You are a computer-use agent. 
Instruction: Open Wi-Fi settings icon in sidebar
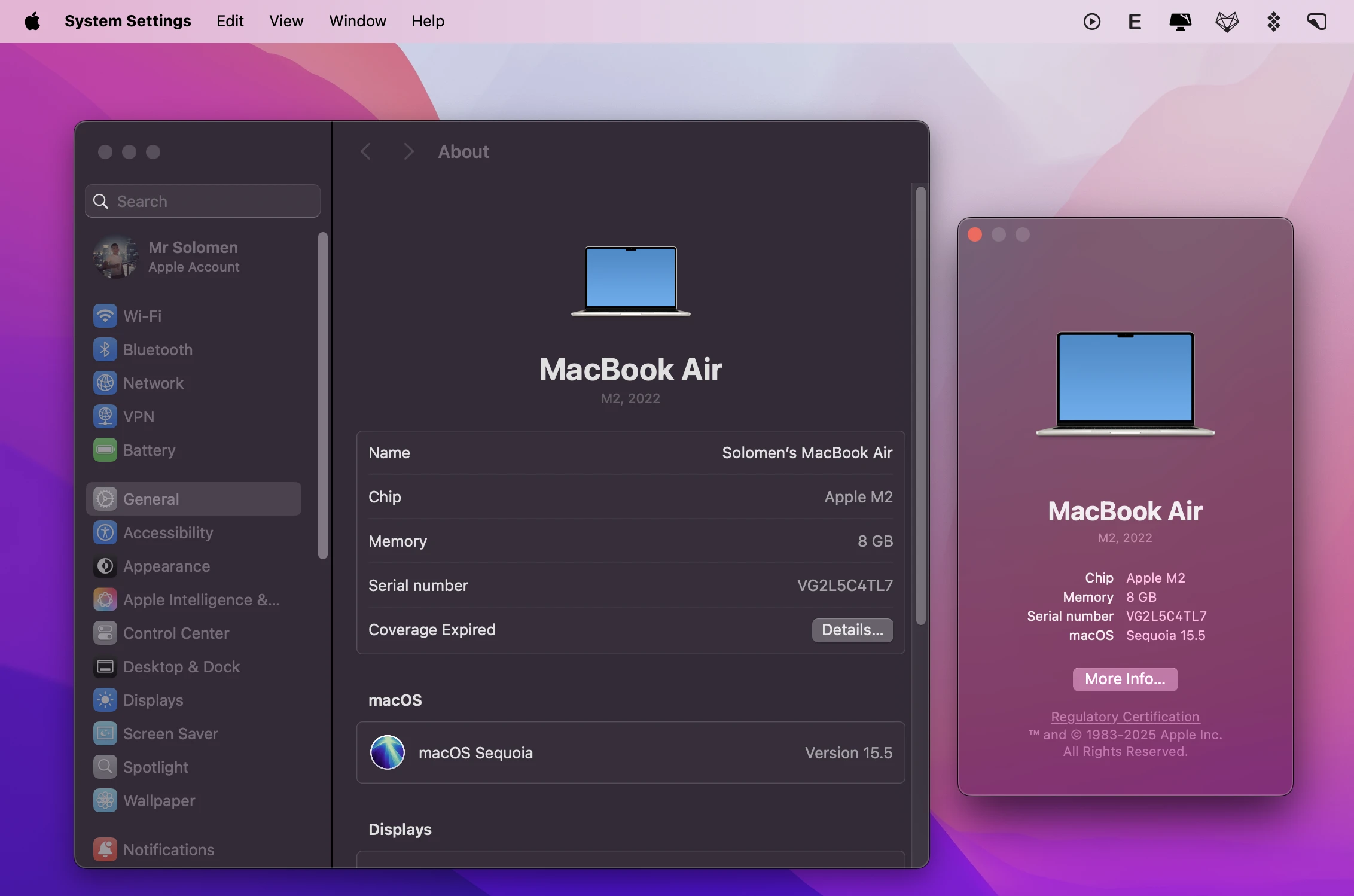[105, 316]
